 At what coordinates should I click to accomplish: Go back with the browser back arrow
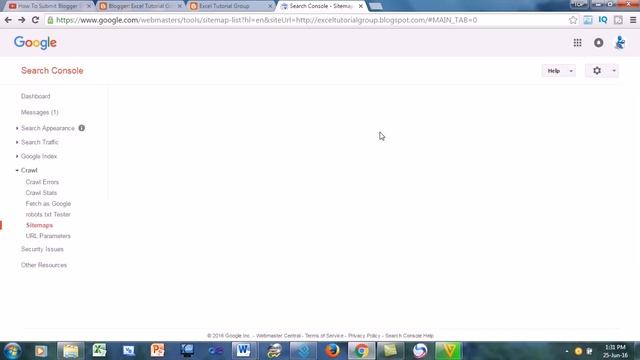click(x=8, y=20)
